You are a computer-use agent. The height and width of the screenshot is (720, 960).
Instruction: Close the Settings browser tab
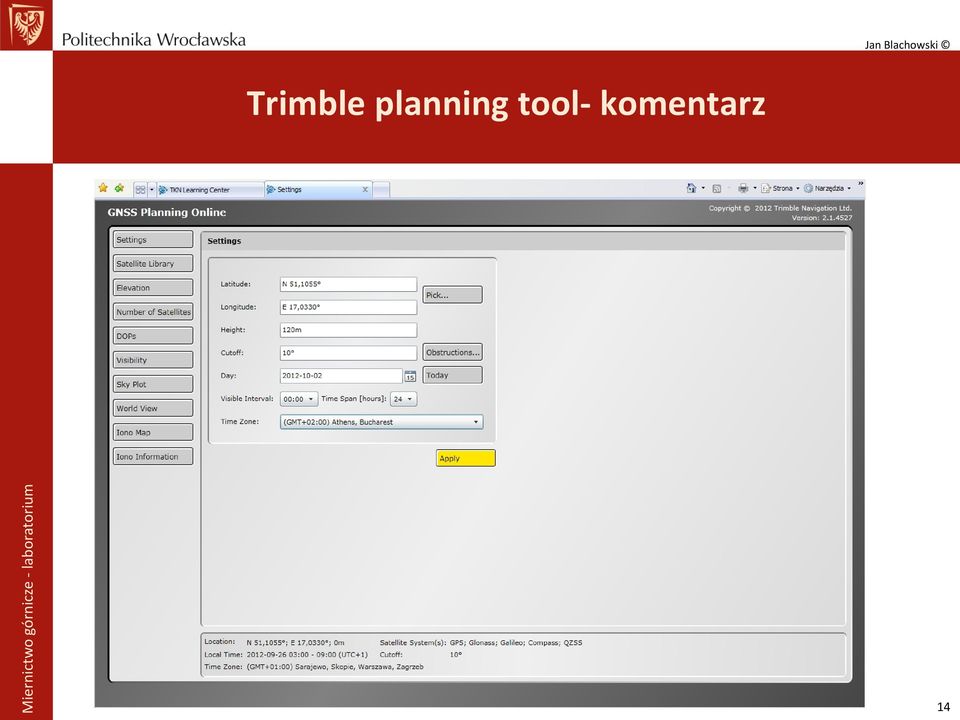pyautogui.click(x=365, y=190)
